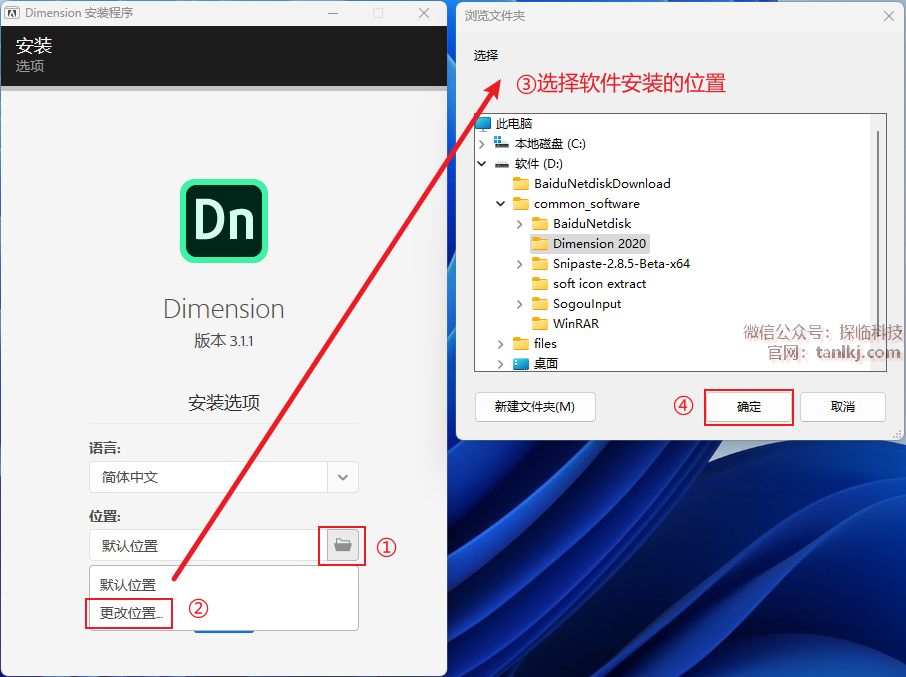Click the WinRAR folder icon
The image size is (906, 677).
coord(540,323)
